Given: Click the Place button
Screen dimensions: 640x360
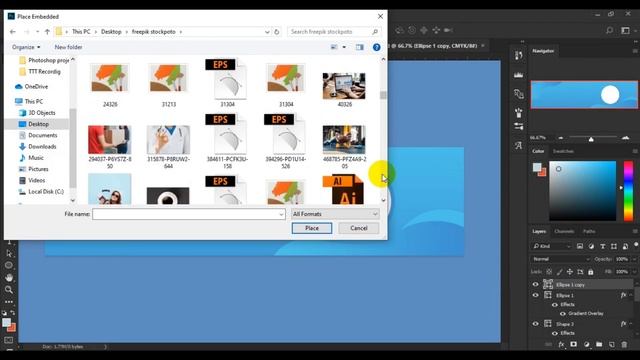Looking at the screenshot, I should pos(312,228).
